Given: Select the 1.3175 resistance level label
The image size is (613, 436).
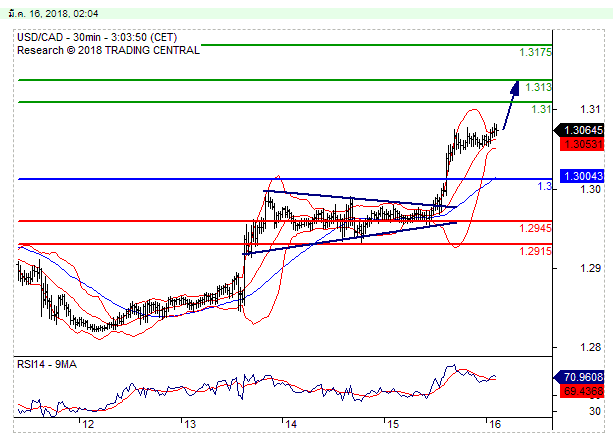Looking at the screenshot, I should [535, 52].
